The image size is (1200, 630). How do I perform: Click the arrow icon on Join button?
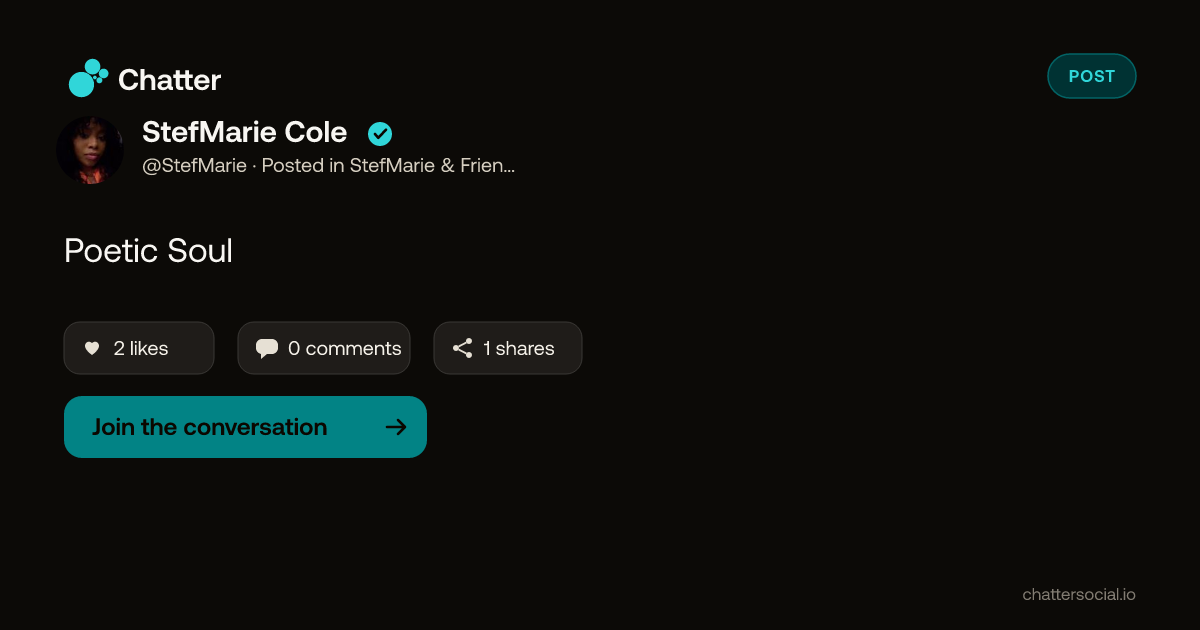click(x=396, y=427)
